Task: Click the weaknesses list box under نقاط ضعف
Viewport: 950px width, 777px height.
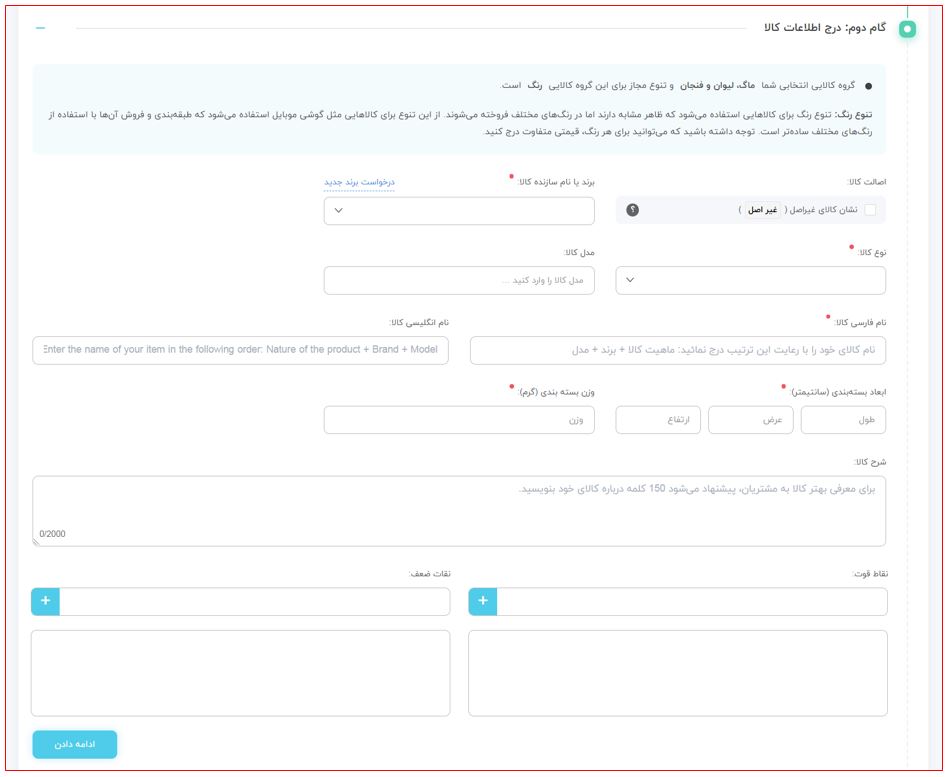Action: pos(241,673)
